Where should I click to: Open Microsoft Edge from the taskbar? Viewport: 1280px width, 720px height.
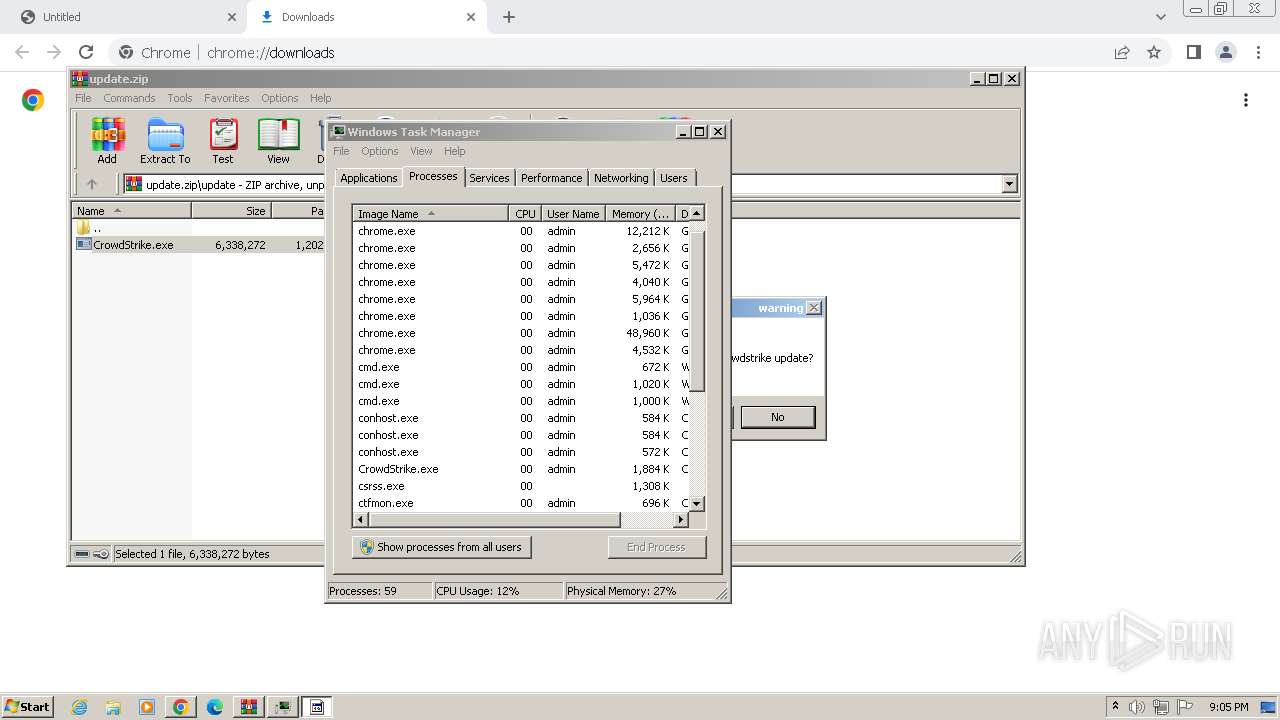click(214, 707)
